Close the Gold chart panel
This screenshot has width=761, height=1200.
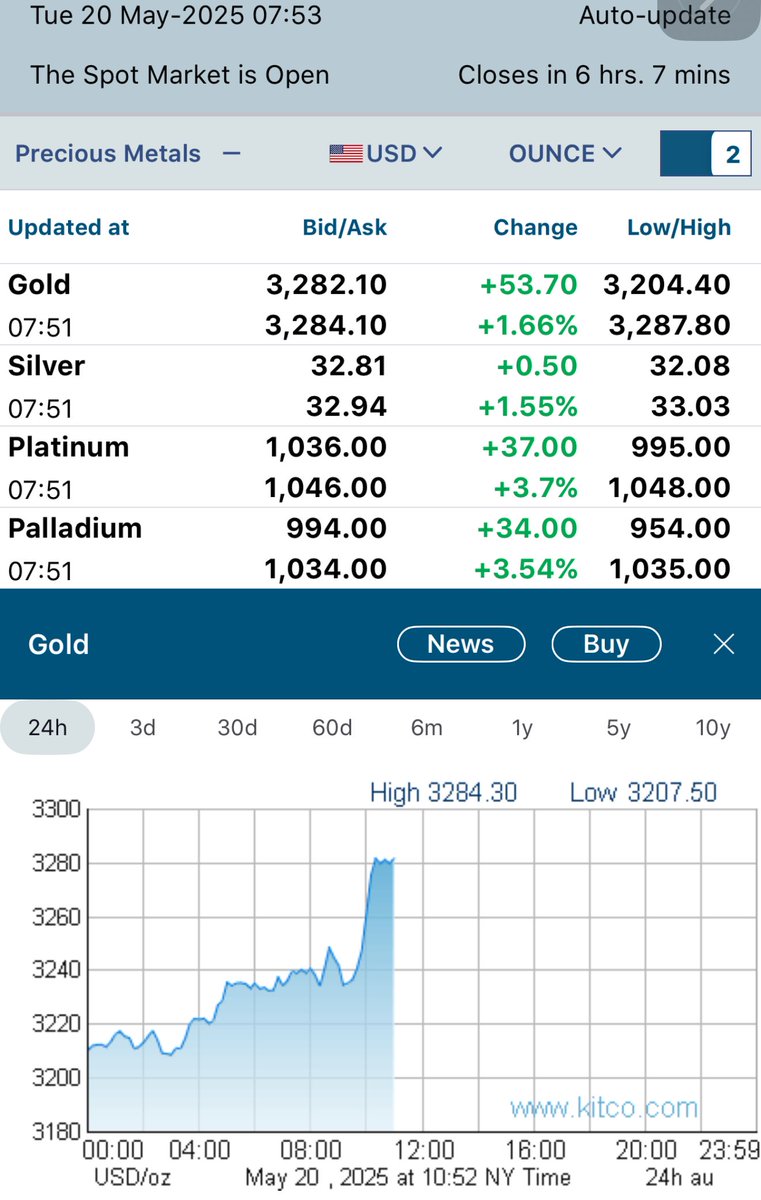[x=724, y=644]
